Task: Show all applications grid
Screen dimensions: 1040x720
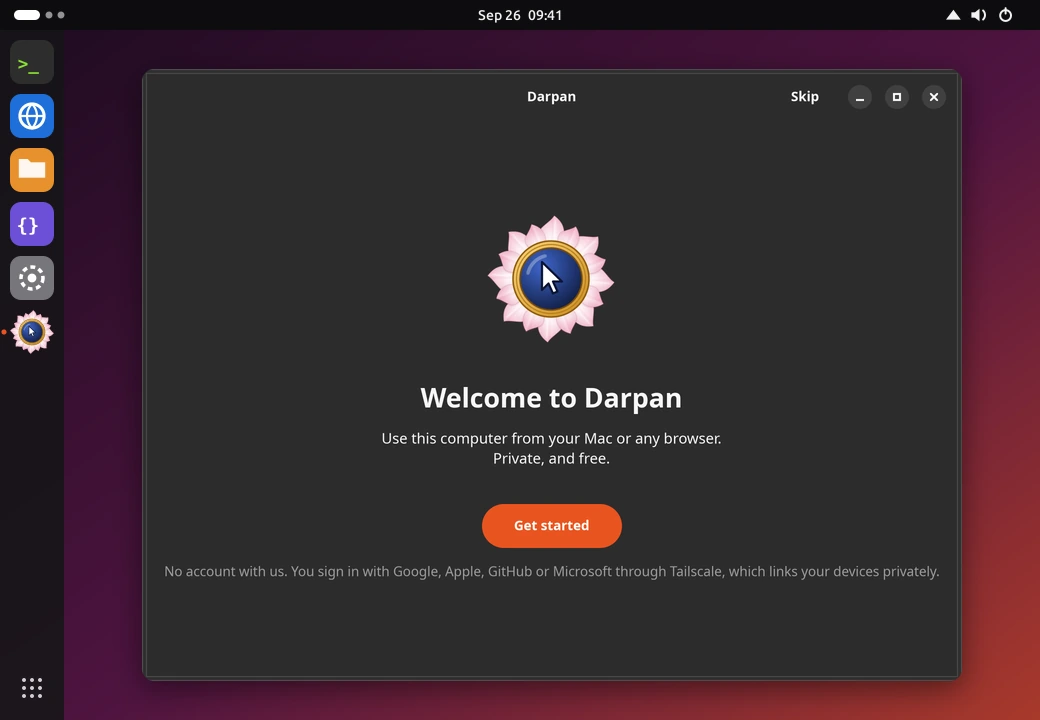Action: [32, 688]
